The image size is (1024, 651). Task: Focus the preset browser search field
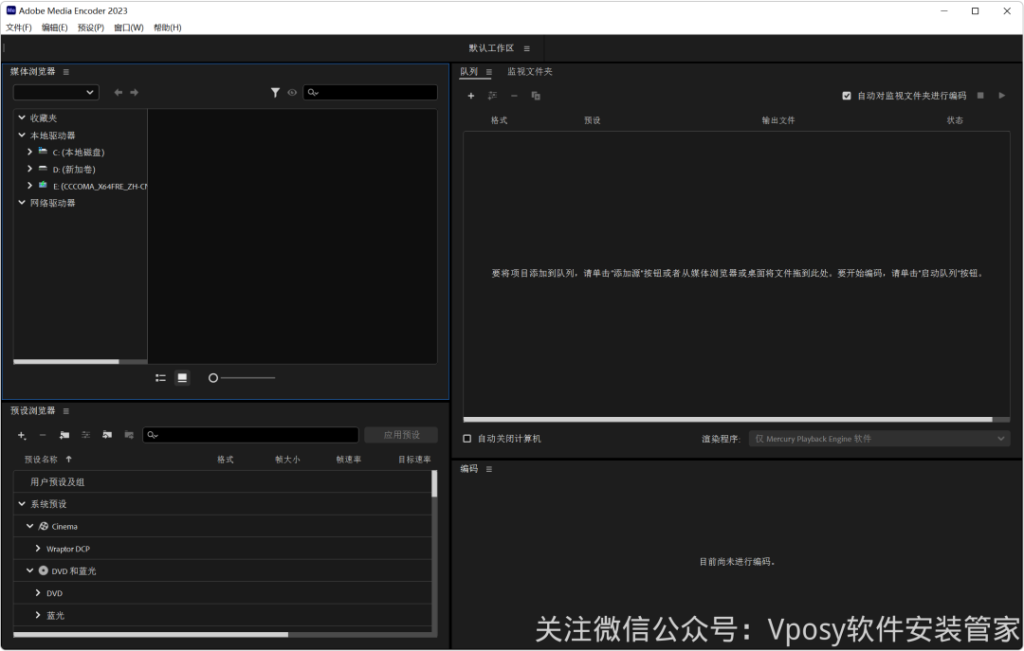(251, 435)
